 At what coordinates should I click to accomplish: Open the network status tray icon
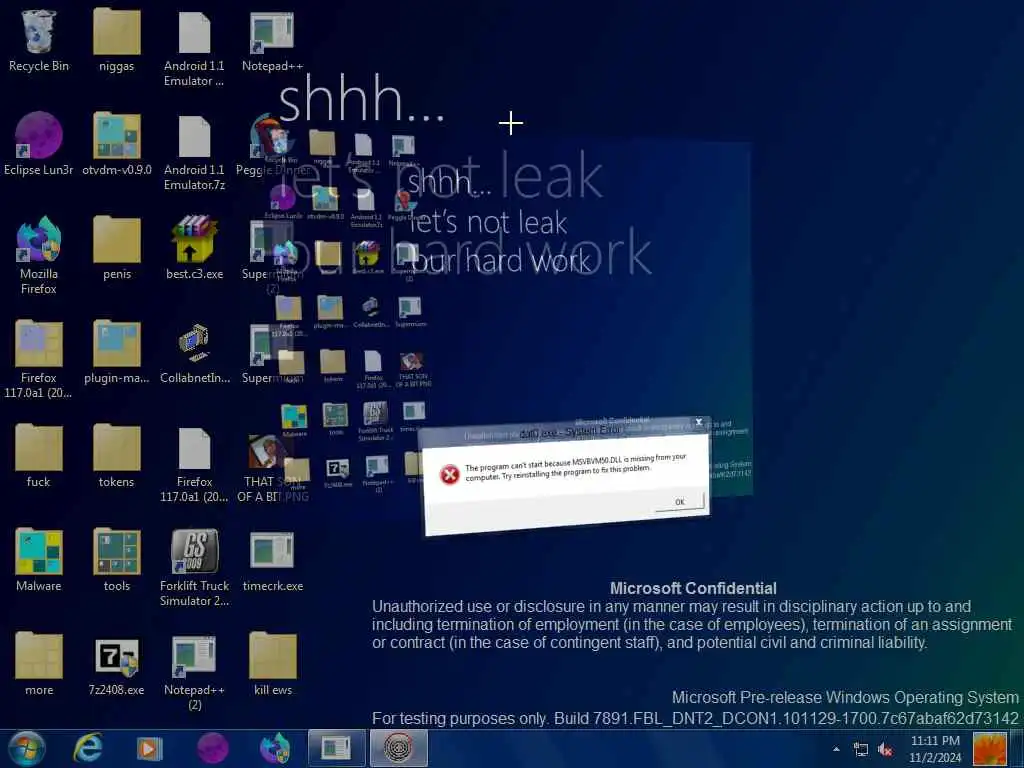[861, 750]
